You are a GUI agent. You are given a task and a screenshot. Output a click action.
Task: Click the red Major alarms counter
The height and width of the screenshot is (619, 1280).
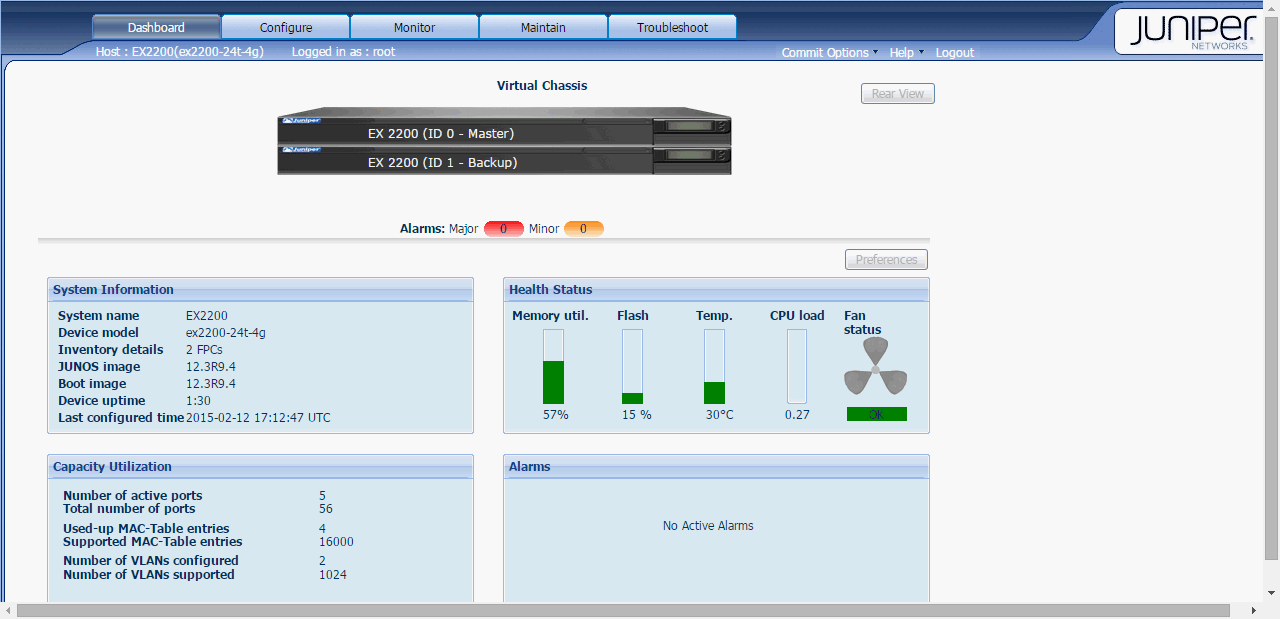pyautogui.click(x=504, y=229)
